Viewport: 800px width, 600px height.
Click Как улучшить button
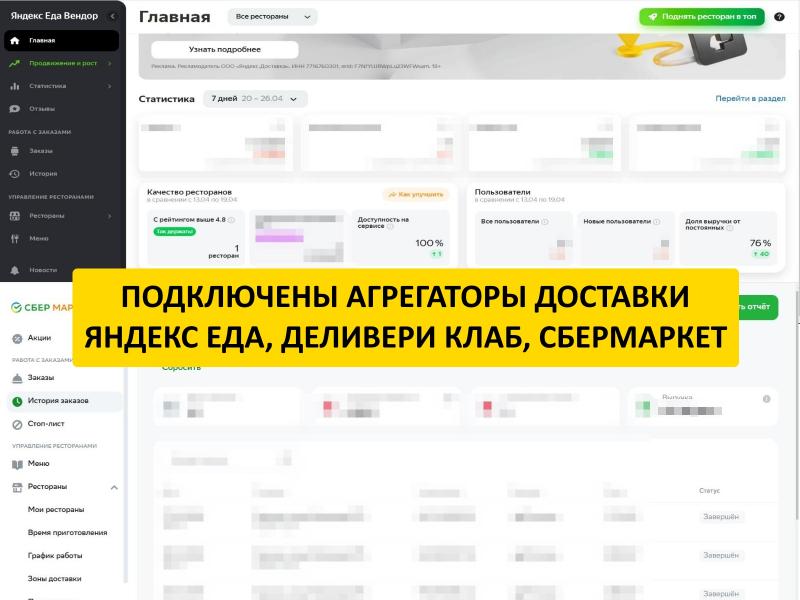(416, 194)
